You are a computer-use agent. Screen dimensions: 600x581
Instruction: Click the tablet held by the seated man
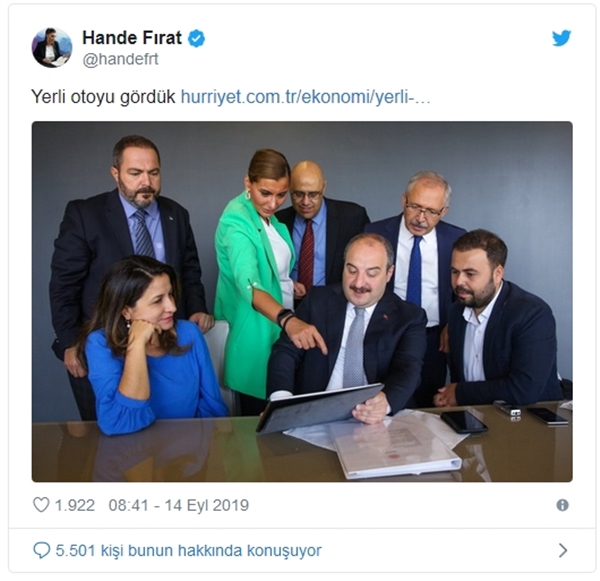320,408
